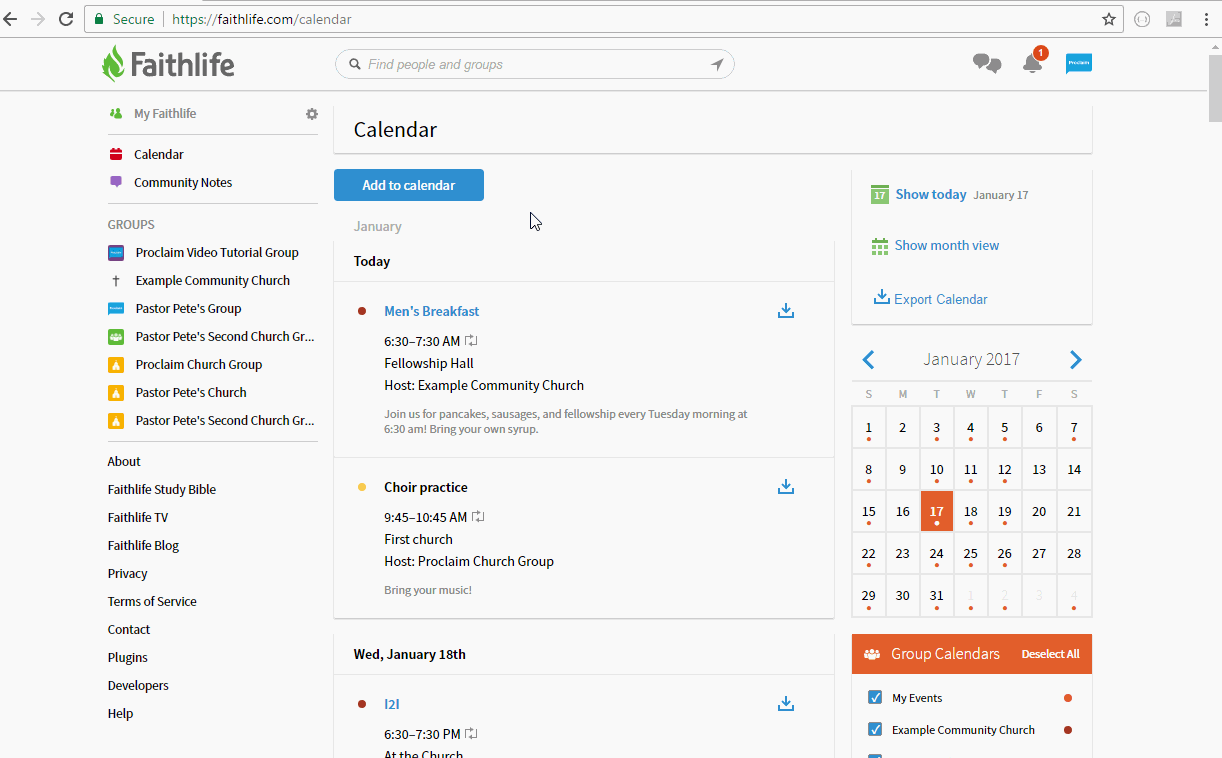This screenshot has height=758, width=1222.
Task: Click Proclaim Video Tutorial Group icon
Action: point(116,253)
